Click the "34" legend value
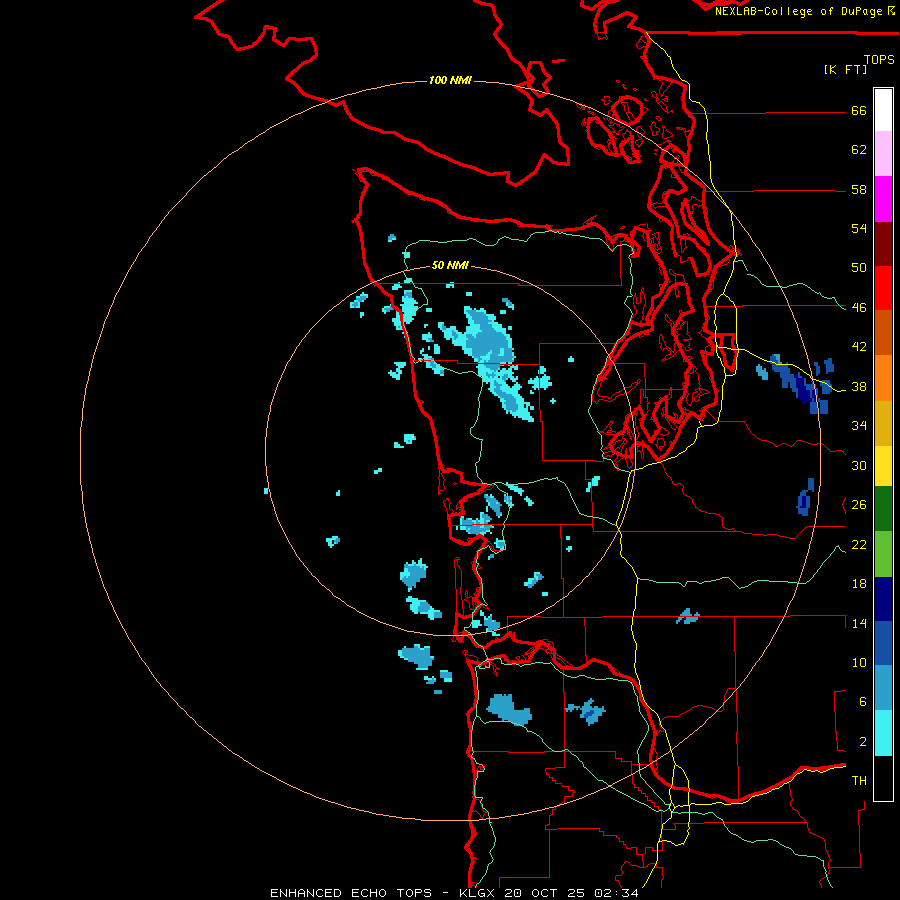Screen dimensions: 900x900 859,426
